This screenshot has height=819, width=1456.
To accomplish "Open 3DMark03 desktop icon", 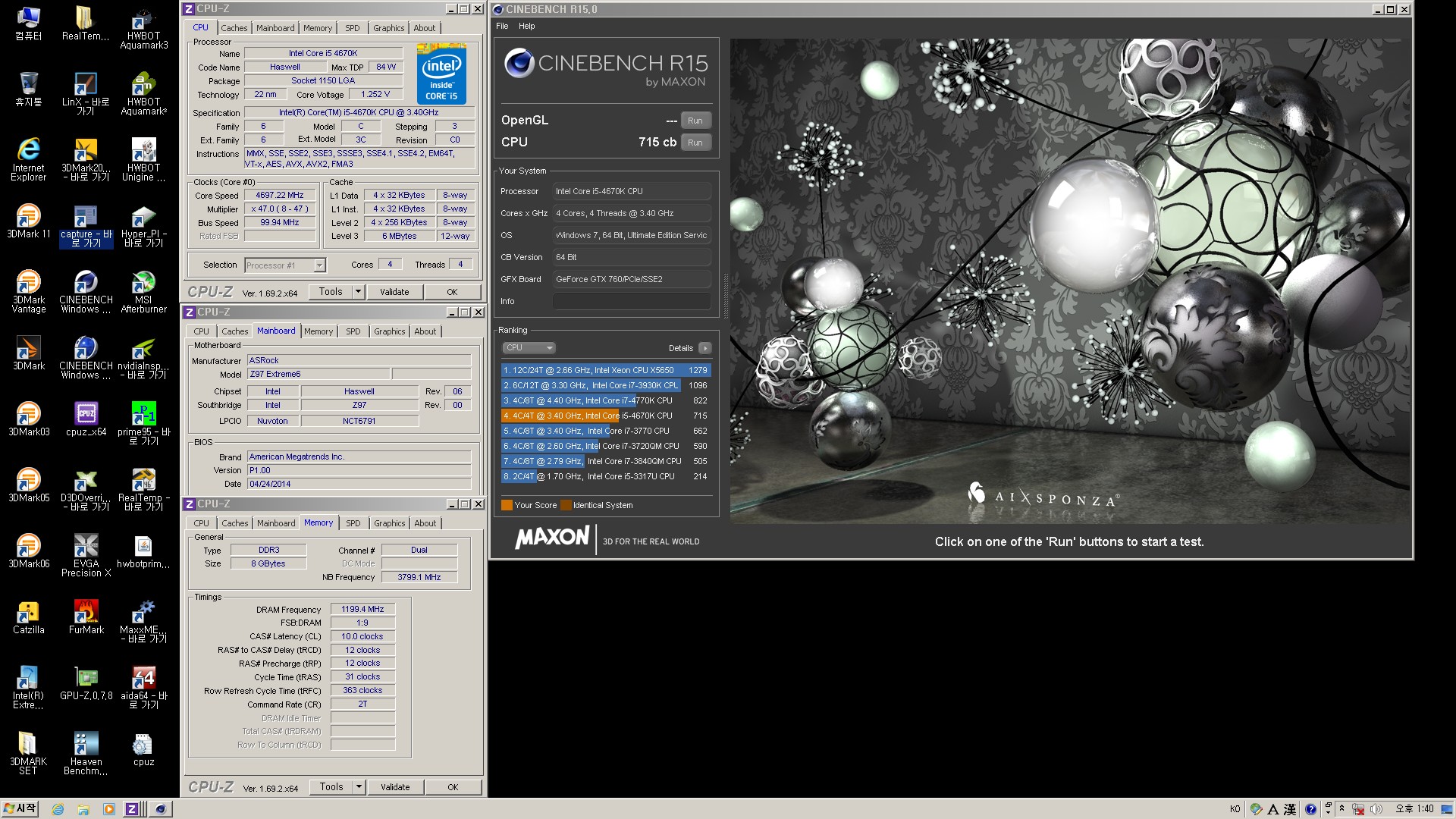I will point(29,419).
